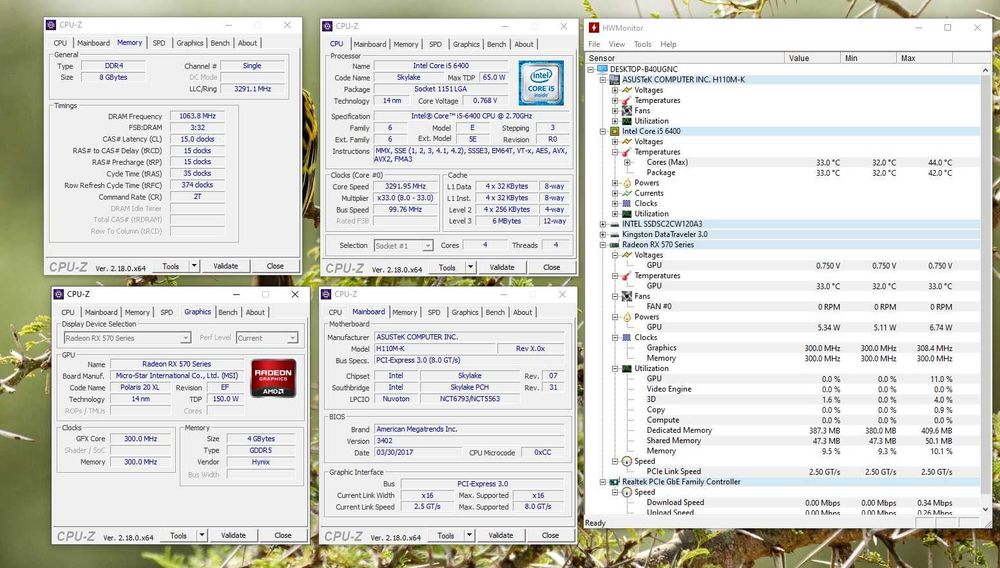The width and height of the screenshot is (1000, 568).
Task: Click the CPU-Z Memory window title icon
Action: 51,25
